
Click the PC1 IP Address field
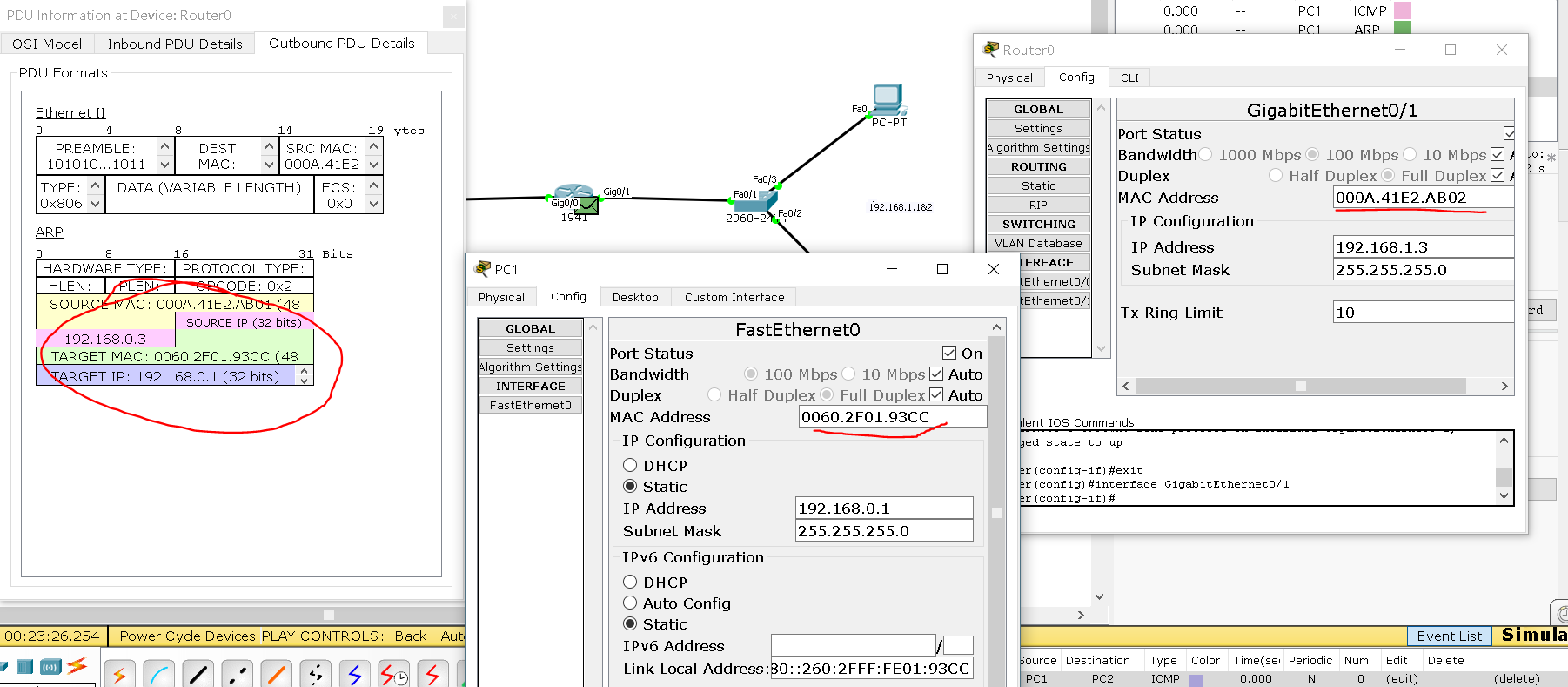point(884,508)
